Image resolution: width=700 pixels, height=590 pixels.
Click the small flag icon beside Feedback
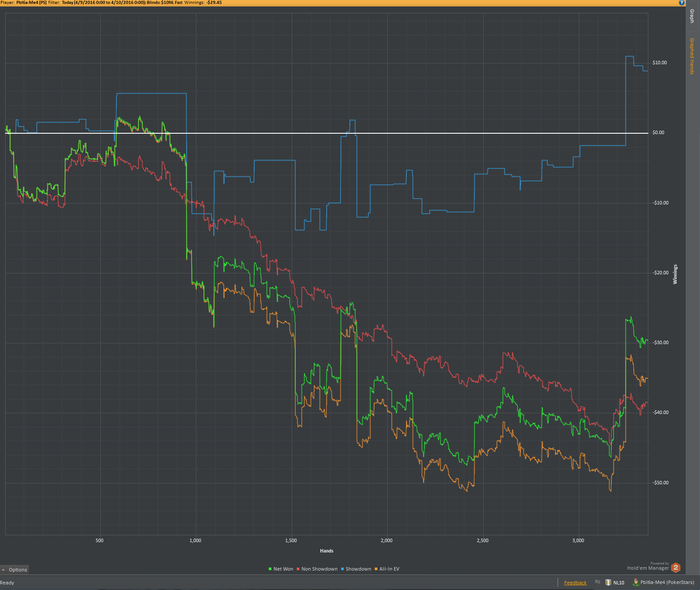point(597,582)
